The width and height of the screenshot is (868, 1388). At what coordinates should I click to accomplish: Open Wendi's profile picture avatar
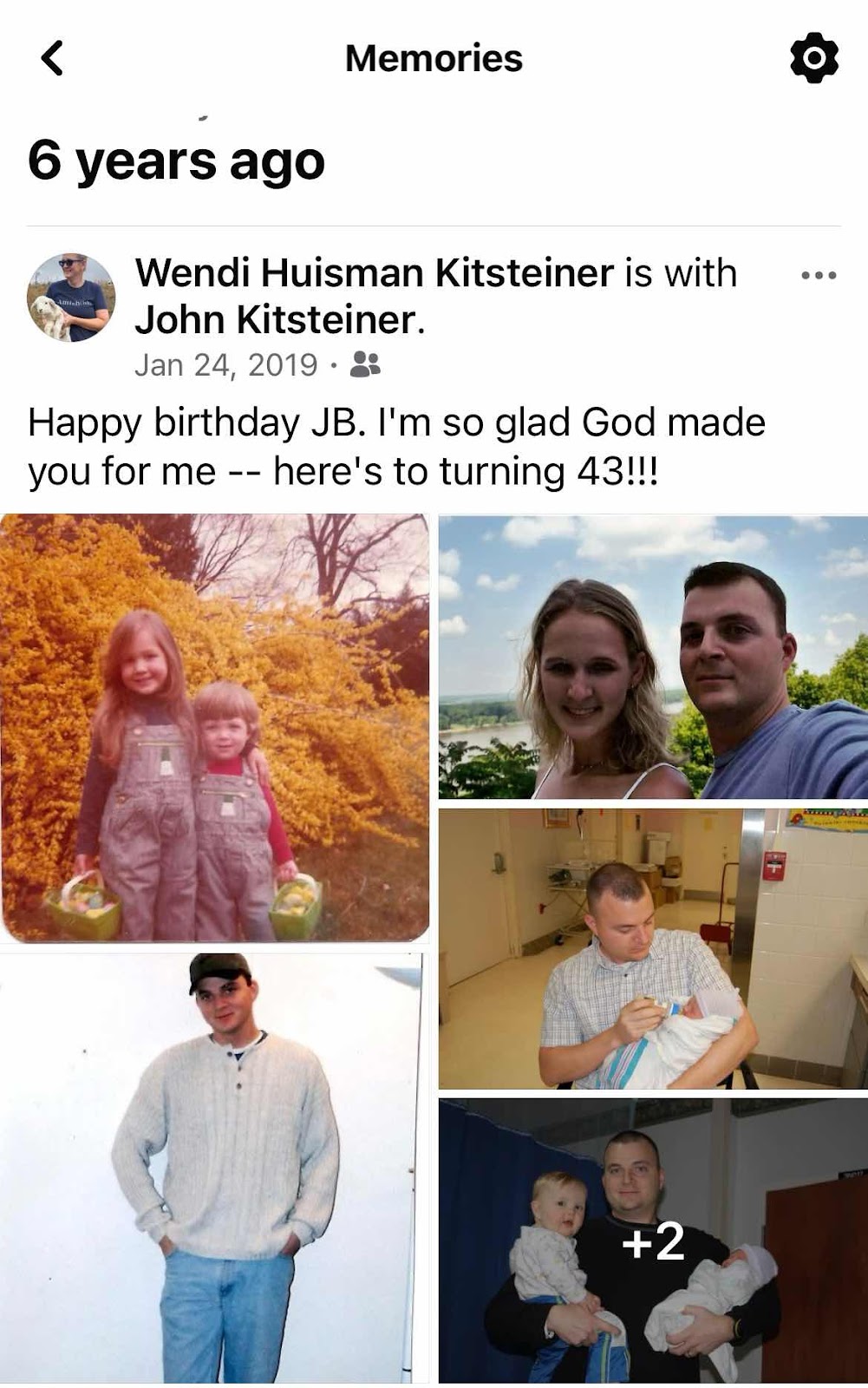pos(71,298)
